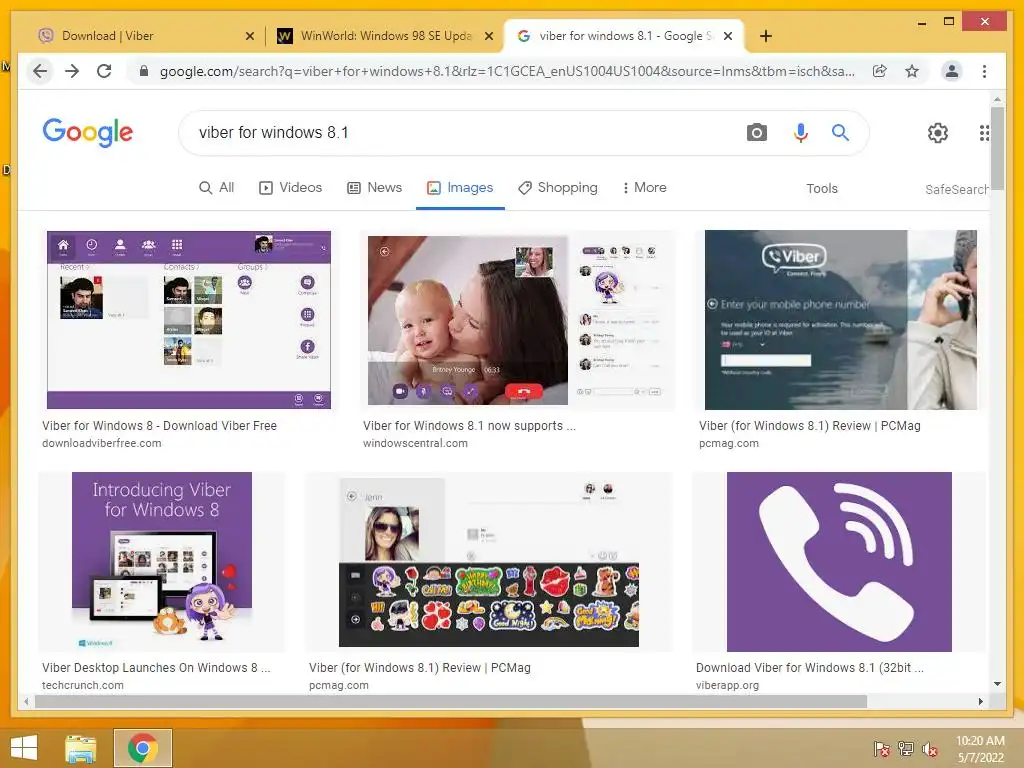Switch to Videos results

tap(291, 187)
